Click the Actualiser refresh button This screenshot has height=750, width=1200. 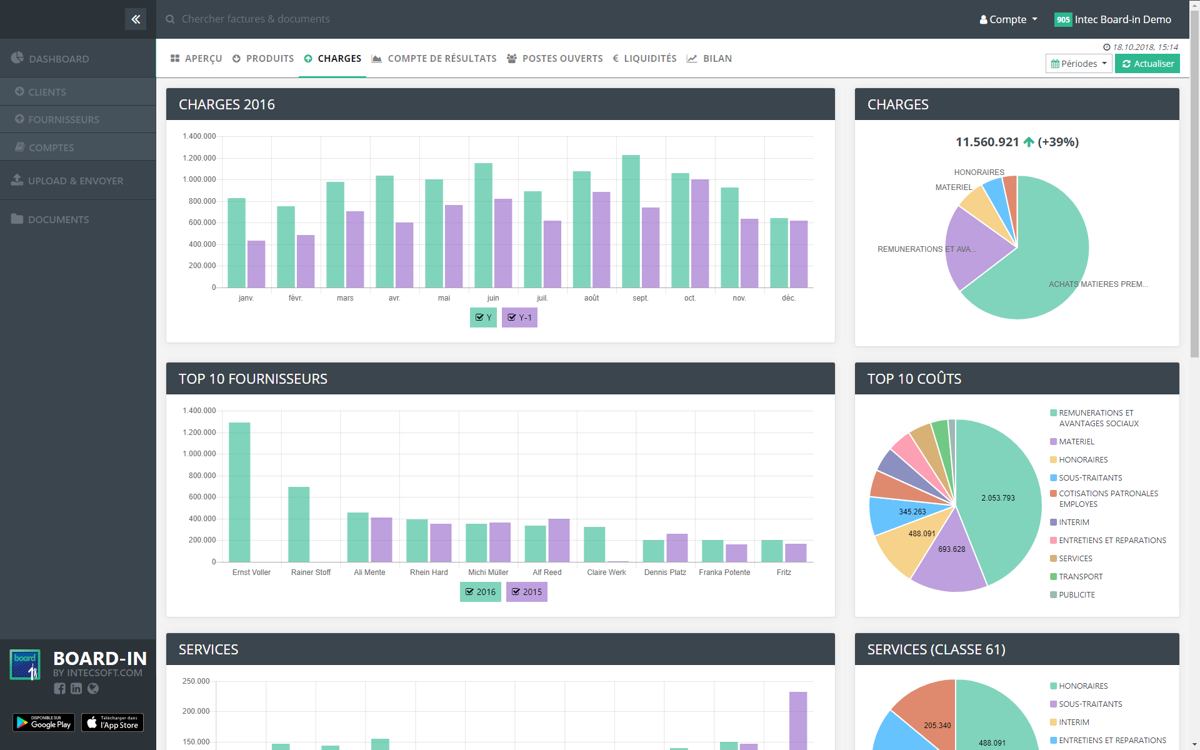click(1147, 63)
